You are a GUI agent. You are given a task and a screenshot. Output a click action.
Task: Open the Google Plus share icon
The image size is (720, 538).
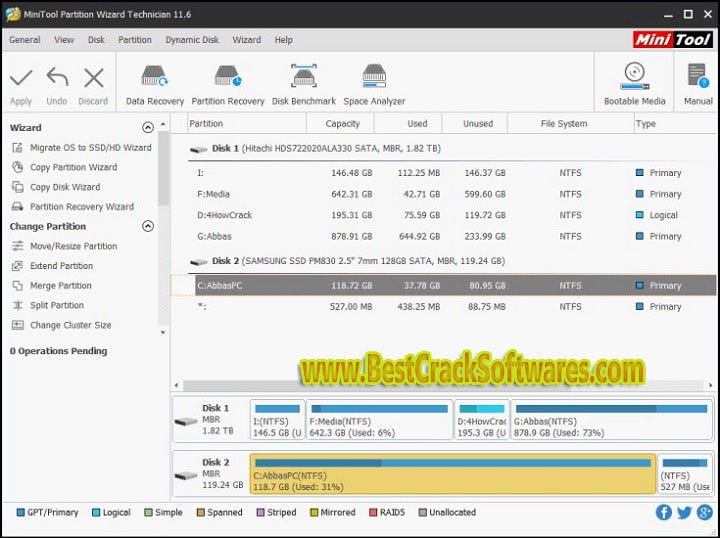pyautogui.click(x=704, y=512)
